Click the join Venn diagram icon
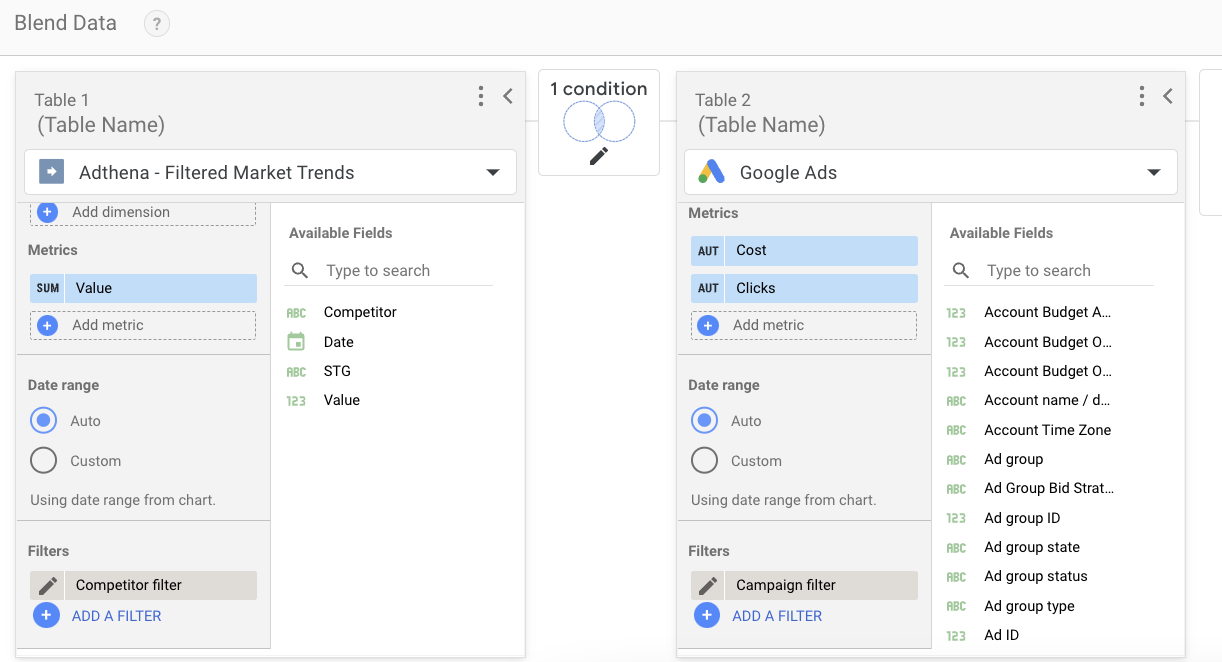 [599, 122]
